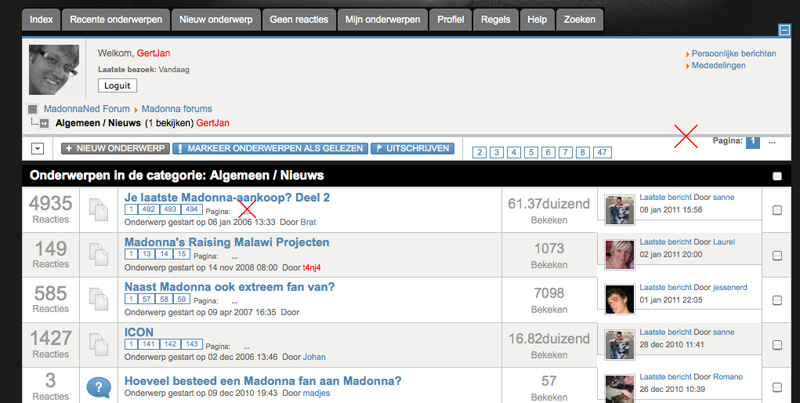Go to category page 3

pyautogui.click(x=496, y=152)
